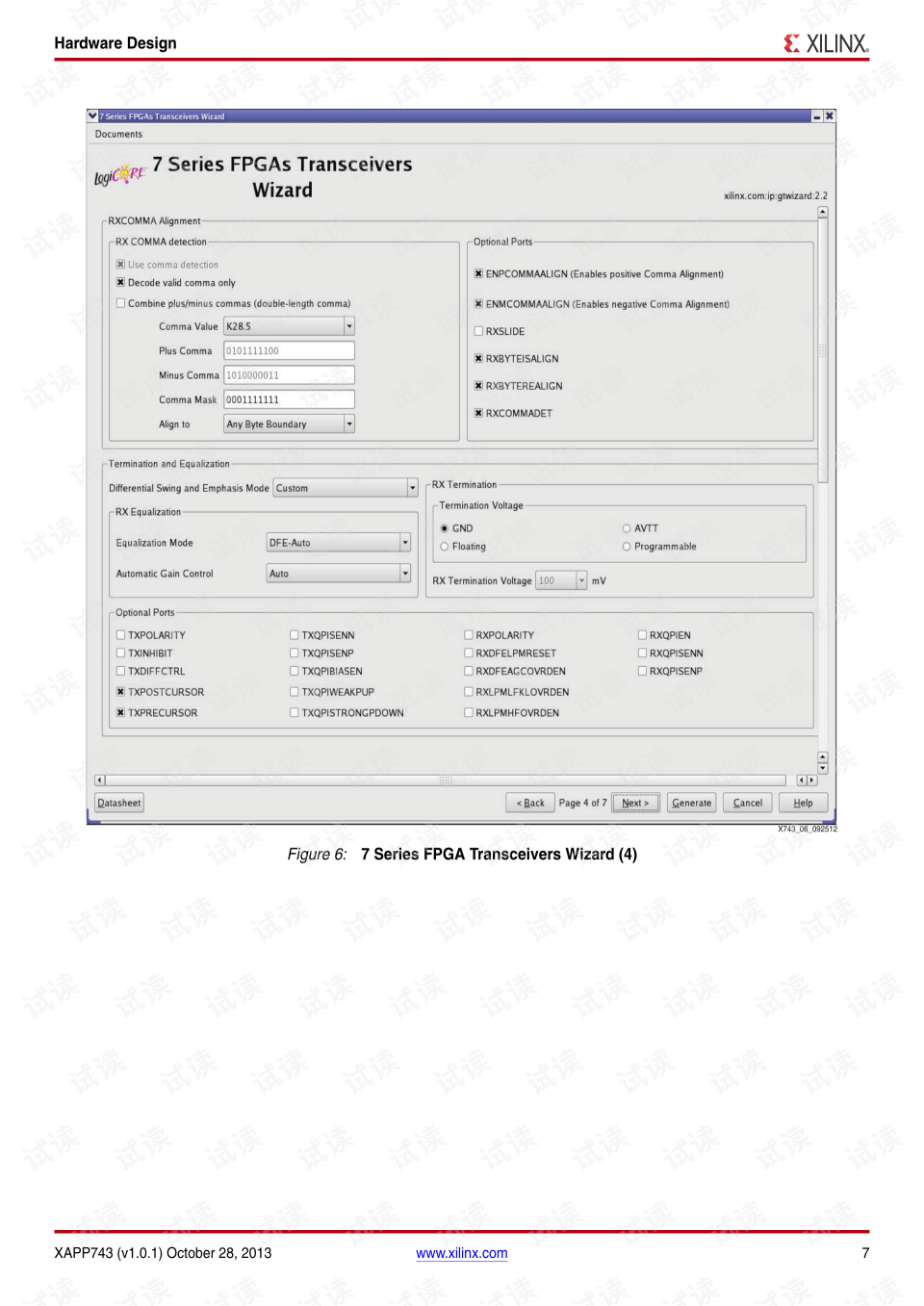The image size is (924, 1306).
Task: Enable the RXSLIDE port checkbox
Action: point(478,331)
